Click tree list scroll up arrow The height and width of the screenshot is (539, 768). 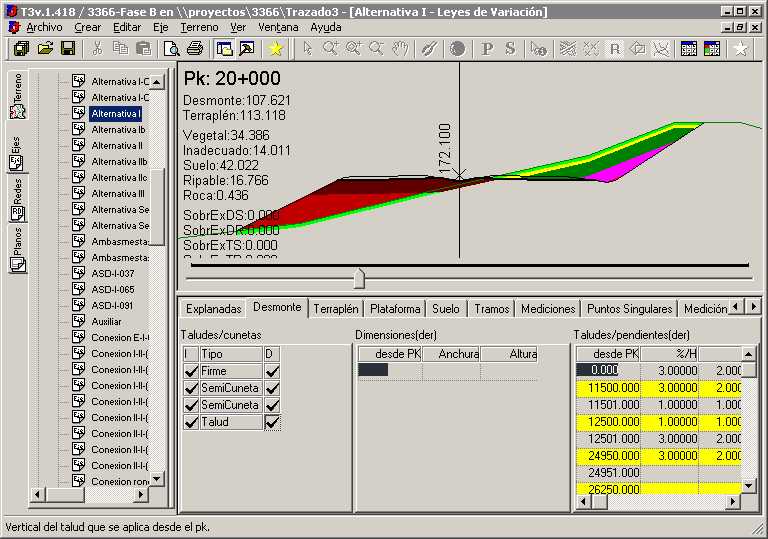(x=156, y=81)
